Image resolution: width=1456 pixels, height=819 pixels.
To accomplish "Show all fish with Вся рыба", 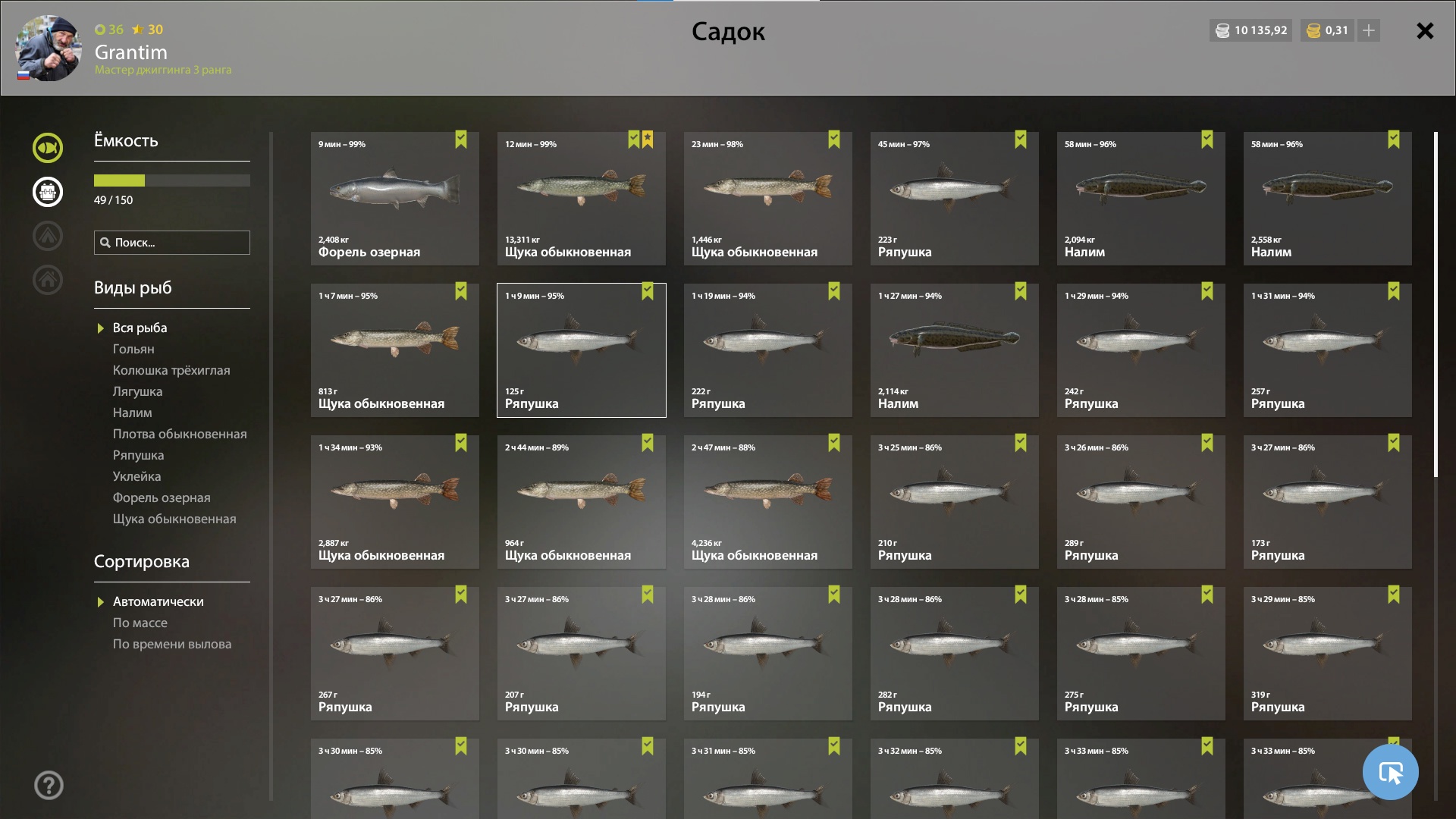I will pyautogui.click(x=140, y=328).
